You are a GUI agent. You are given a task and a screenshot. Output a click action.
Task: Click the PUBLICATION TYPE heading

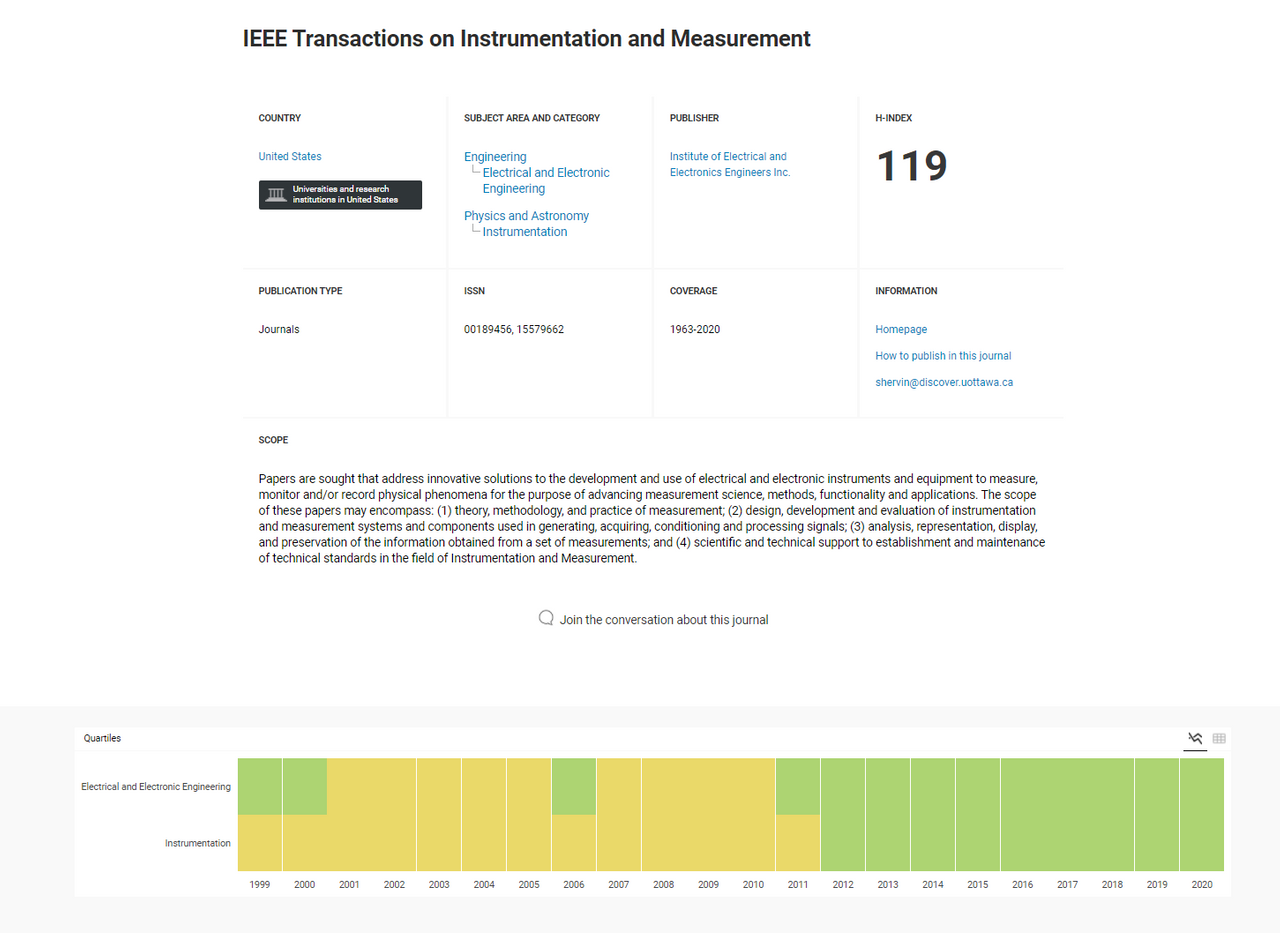[x=300, y=291]
